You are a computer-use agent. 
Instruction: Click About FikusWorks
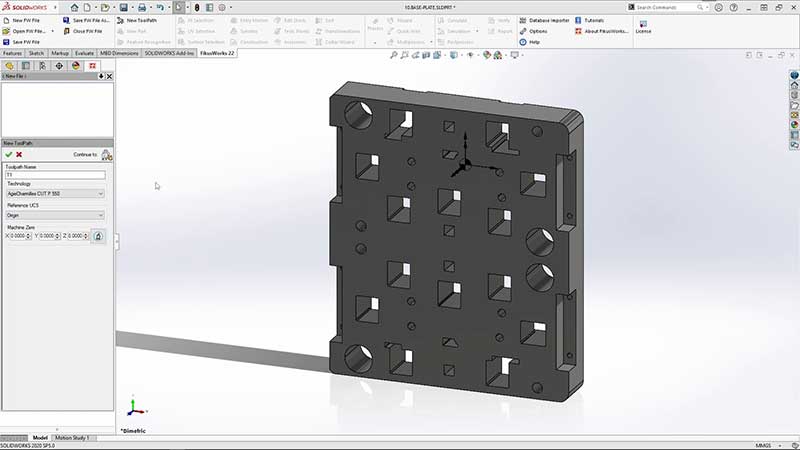(x=605, y=31)
